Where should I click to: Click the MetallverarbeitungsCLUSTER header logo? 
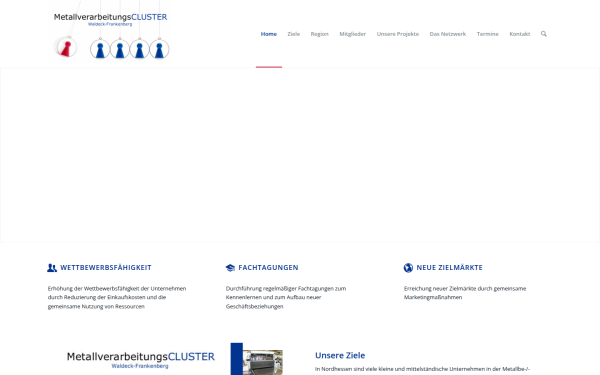click(x=110, y=31)
